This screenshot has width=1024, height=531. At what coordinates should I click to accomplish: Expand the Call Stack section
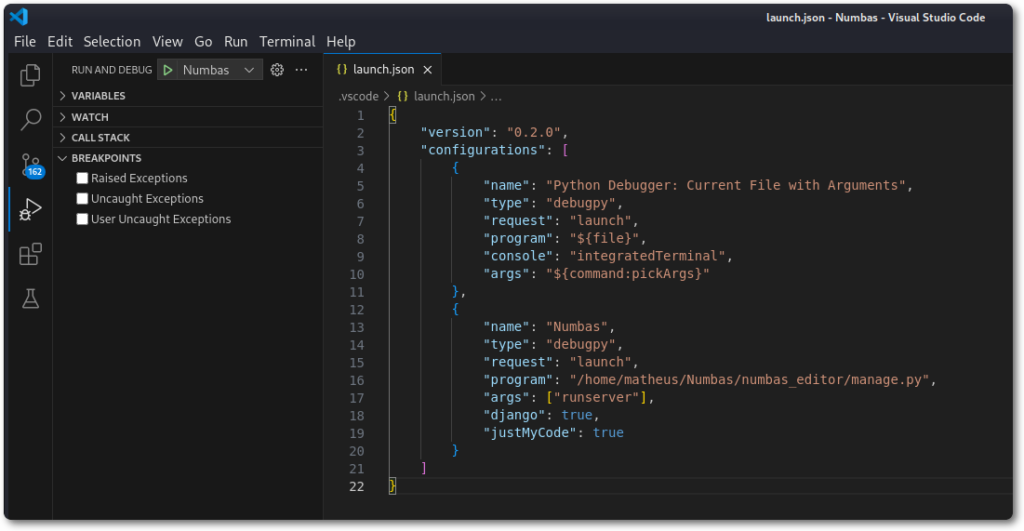point(100,138)
